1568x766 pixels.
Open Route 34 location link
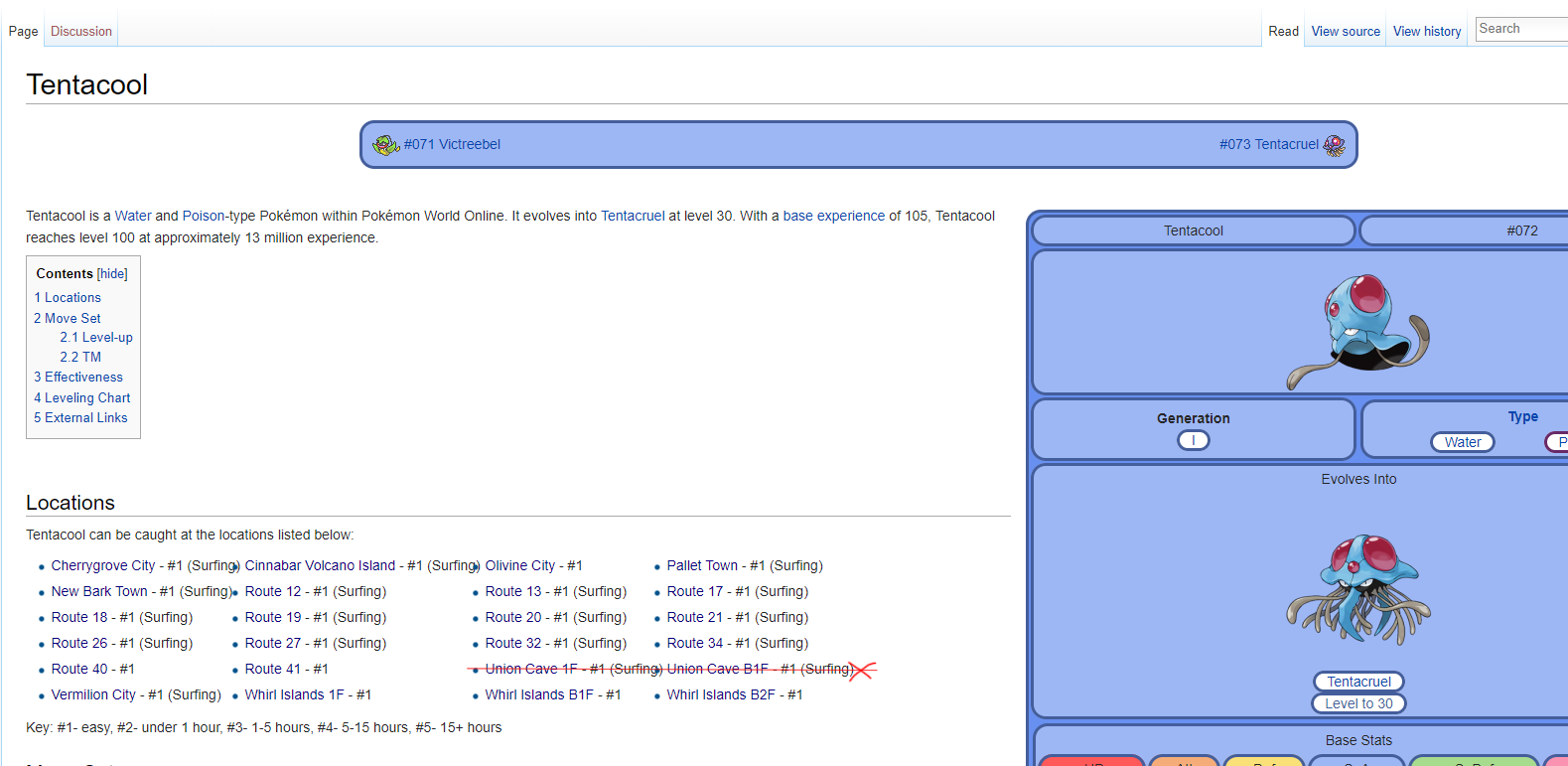[695, 643]
